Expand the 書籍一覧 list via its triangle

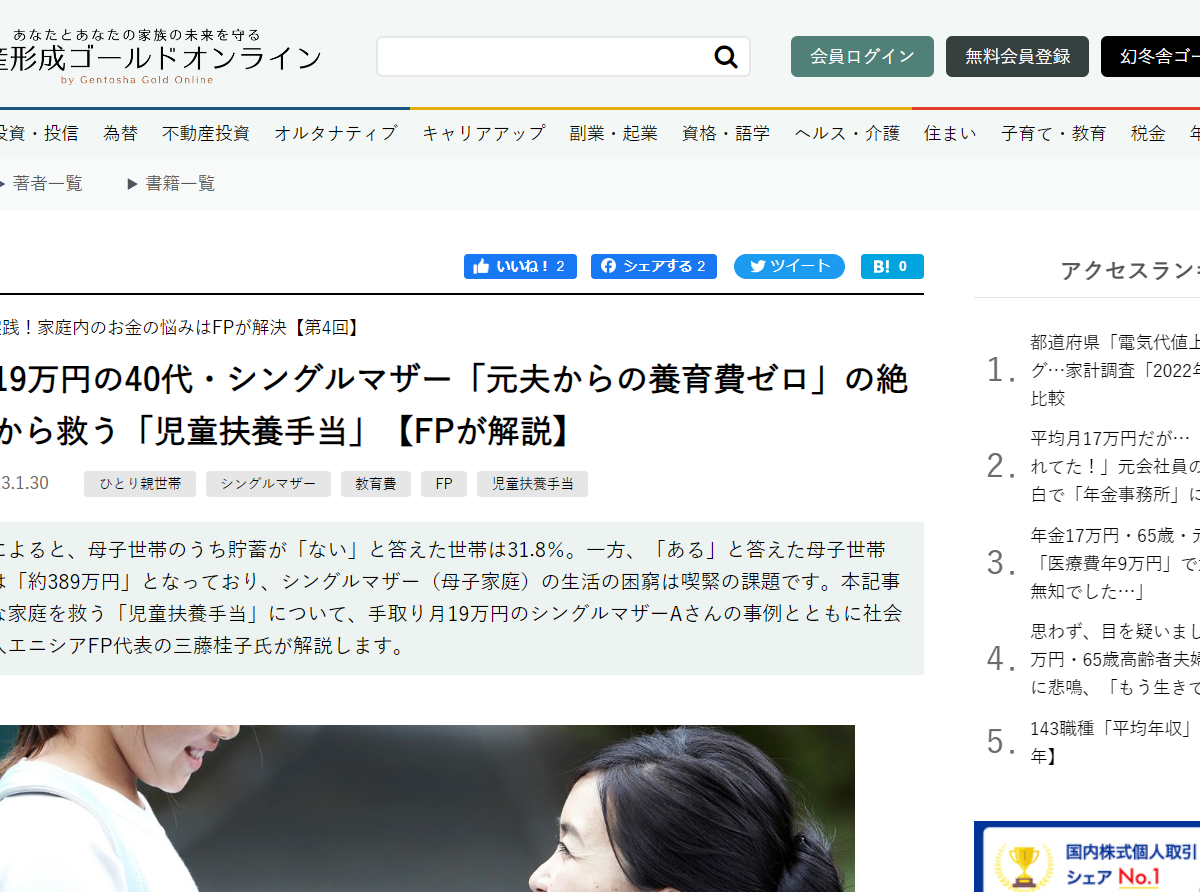tap(134, 183)
